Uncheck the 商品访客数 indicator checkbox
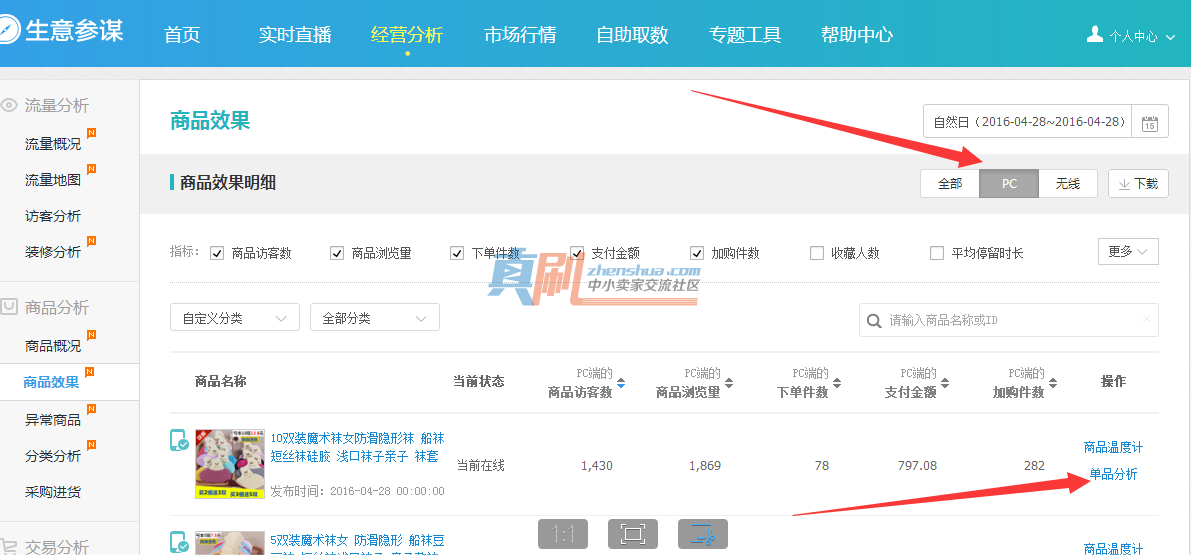 (x=217, y=253)
